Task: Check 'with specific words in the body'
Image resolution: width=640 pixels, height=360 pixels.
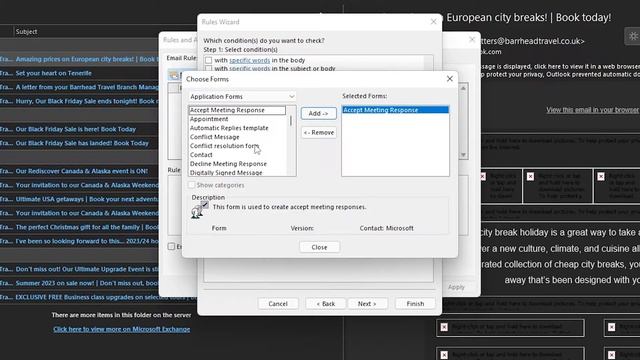Action: pyautogui.click(x=209, y=60)
